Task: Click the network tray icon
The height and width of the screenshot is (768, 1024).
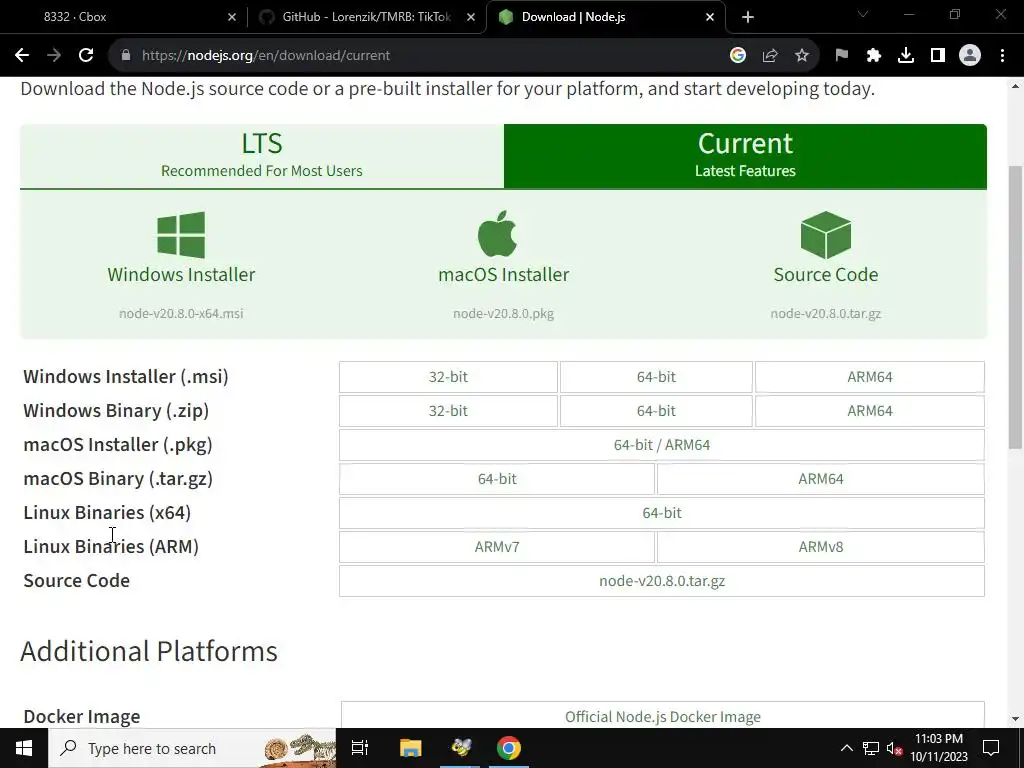Action: tap(871, 748)
